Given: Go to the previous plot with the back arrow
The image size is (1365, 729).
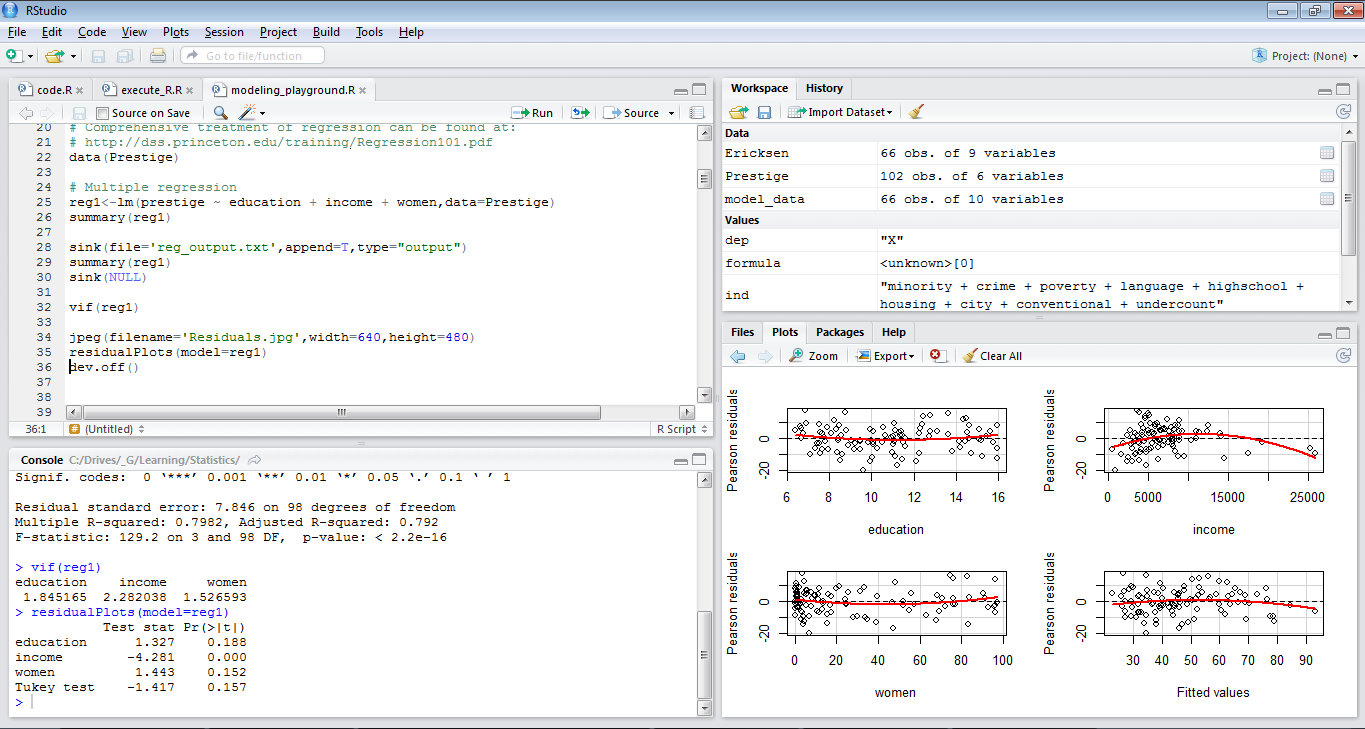Looking at the screenshot, I should pyautogui.click(x=738, y=356).
